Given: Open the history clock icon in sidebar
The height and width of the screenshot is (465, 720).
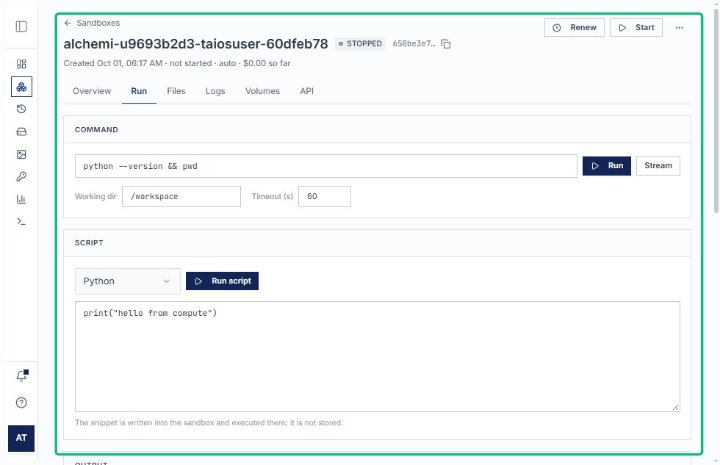Looking at the screenshot, I should (21, 109).
